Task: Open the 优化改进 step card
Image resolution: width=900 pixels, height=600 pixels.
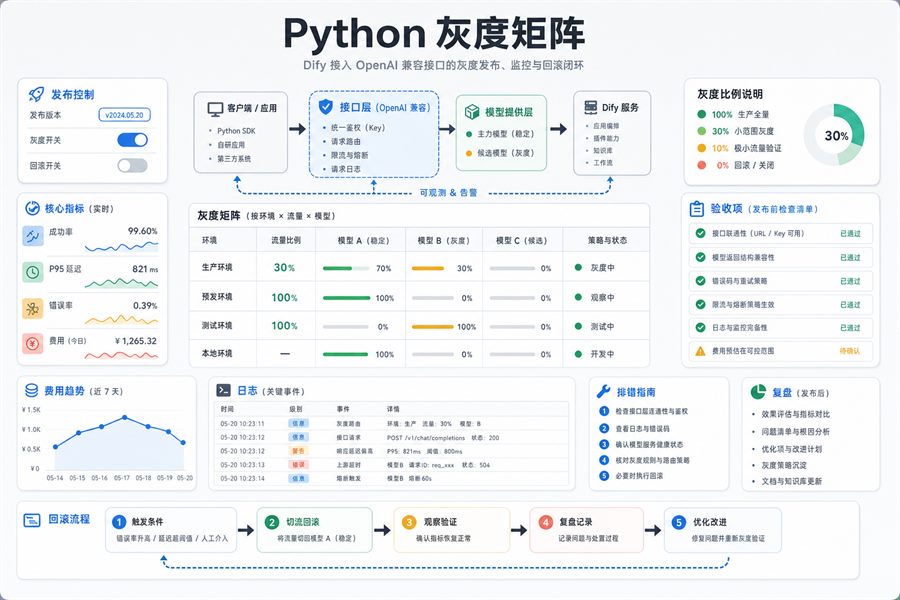Action: (x=723, y=530)
